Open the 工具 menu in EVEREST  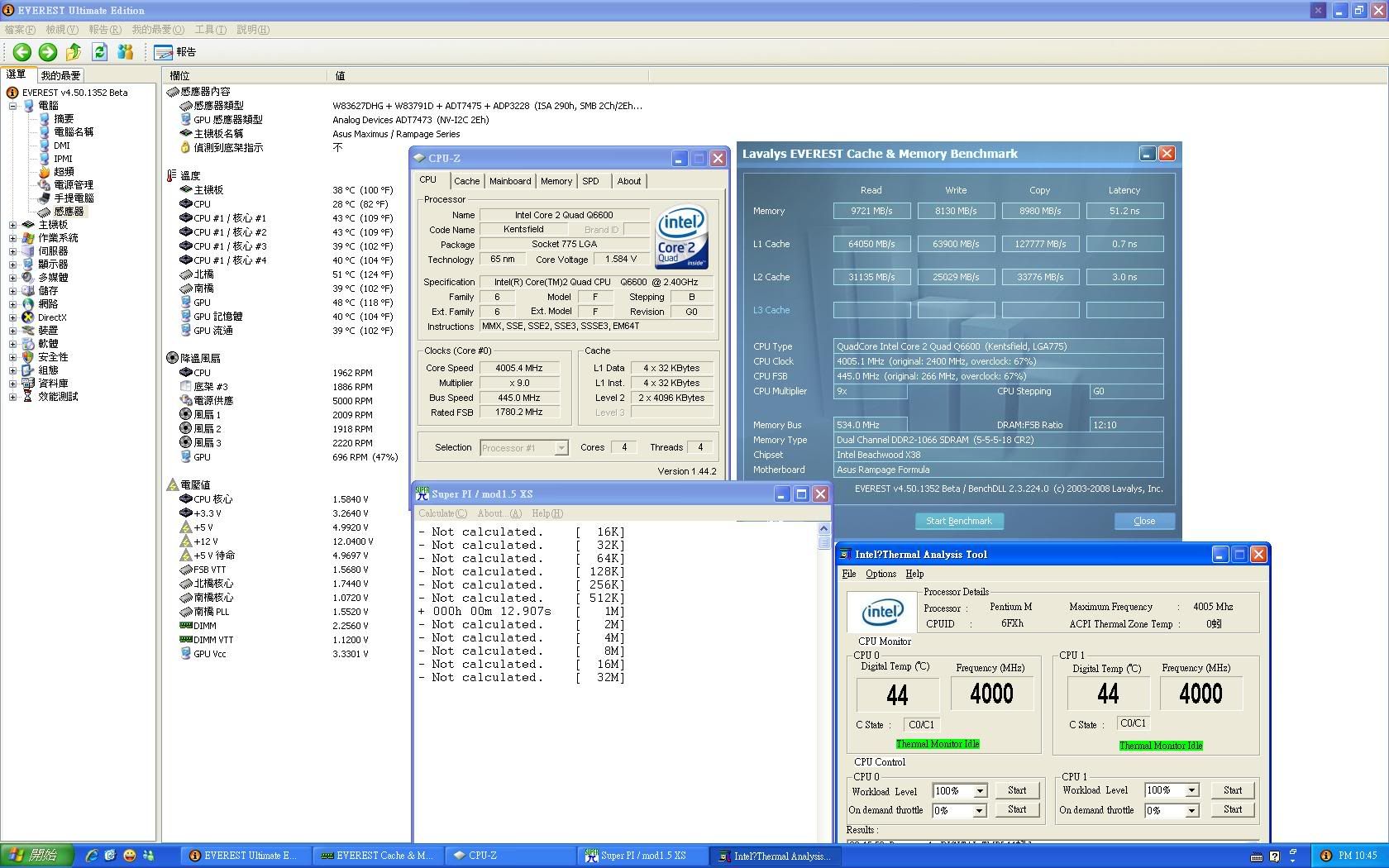[x=210, y=30]
